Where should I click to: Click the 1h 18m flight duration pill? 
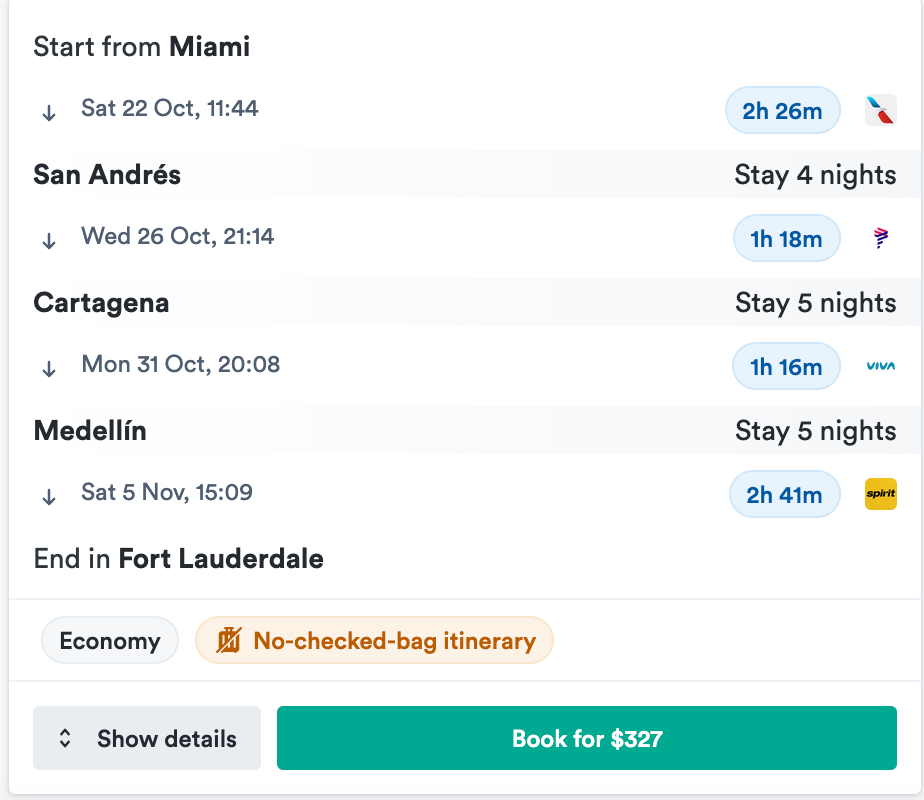(x=786, y=238)
